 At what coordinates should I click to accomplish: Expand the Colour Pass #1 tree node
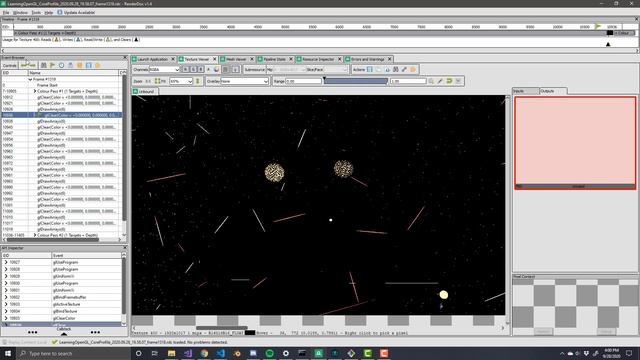pos(35,91)
